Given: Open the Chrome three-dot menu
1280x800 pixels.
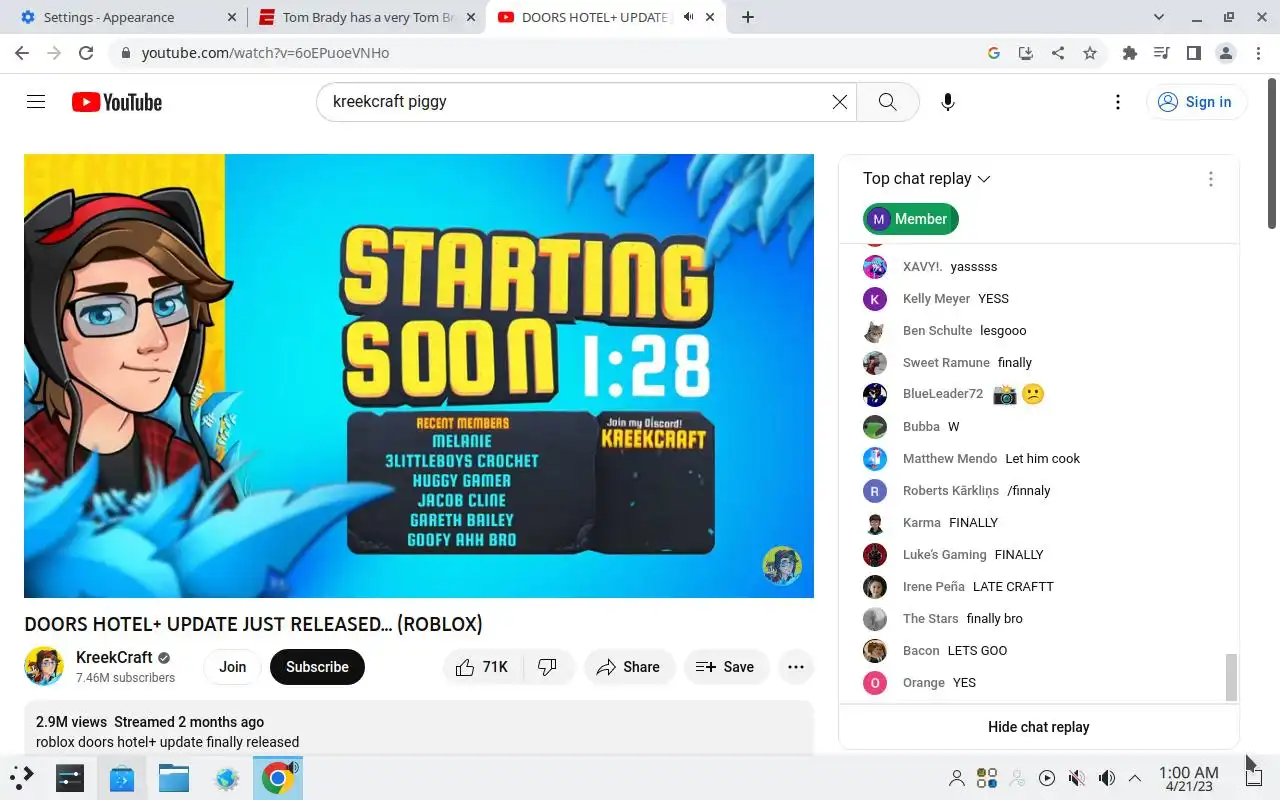Looking at the screenshot, I should 1258,53.
